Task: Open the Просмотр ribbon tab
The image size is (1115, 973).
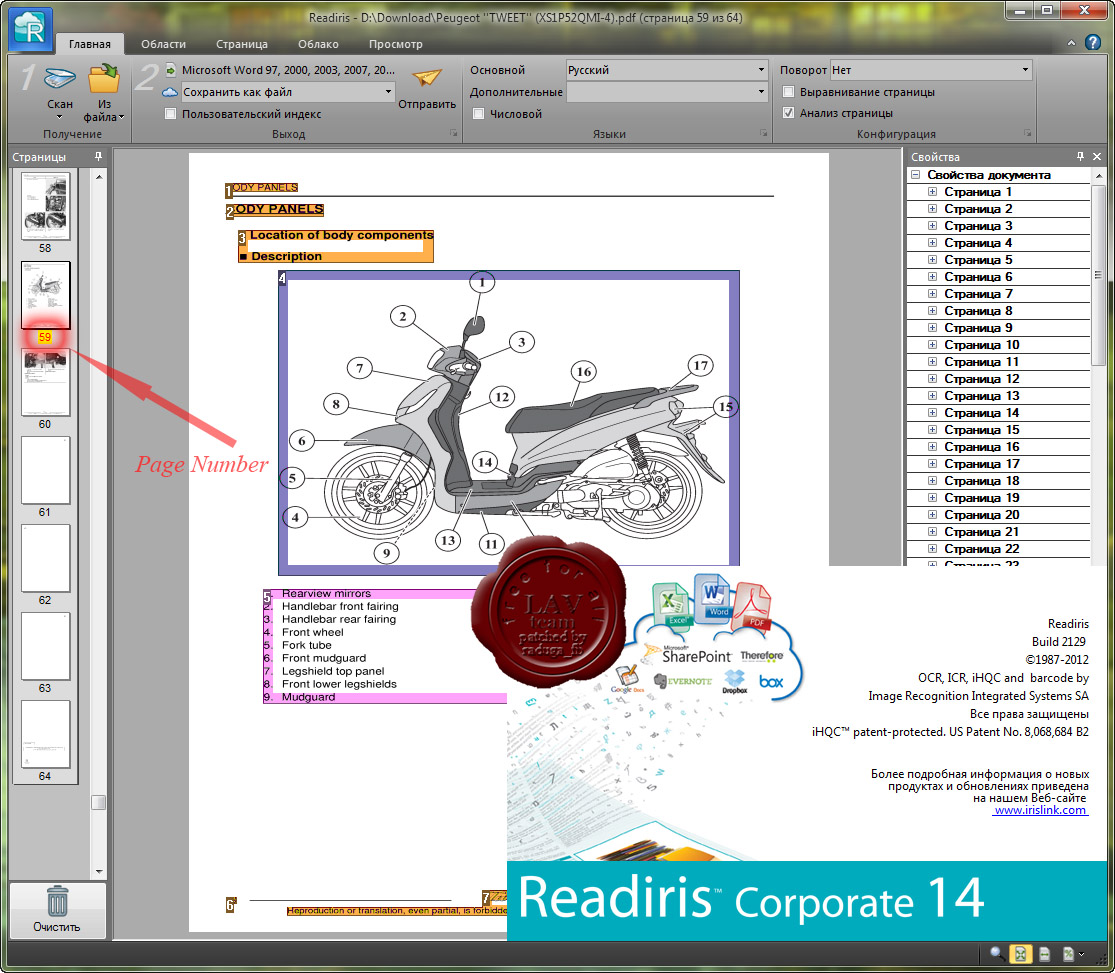Action: click(395, 44)
